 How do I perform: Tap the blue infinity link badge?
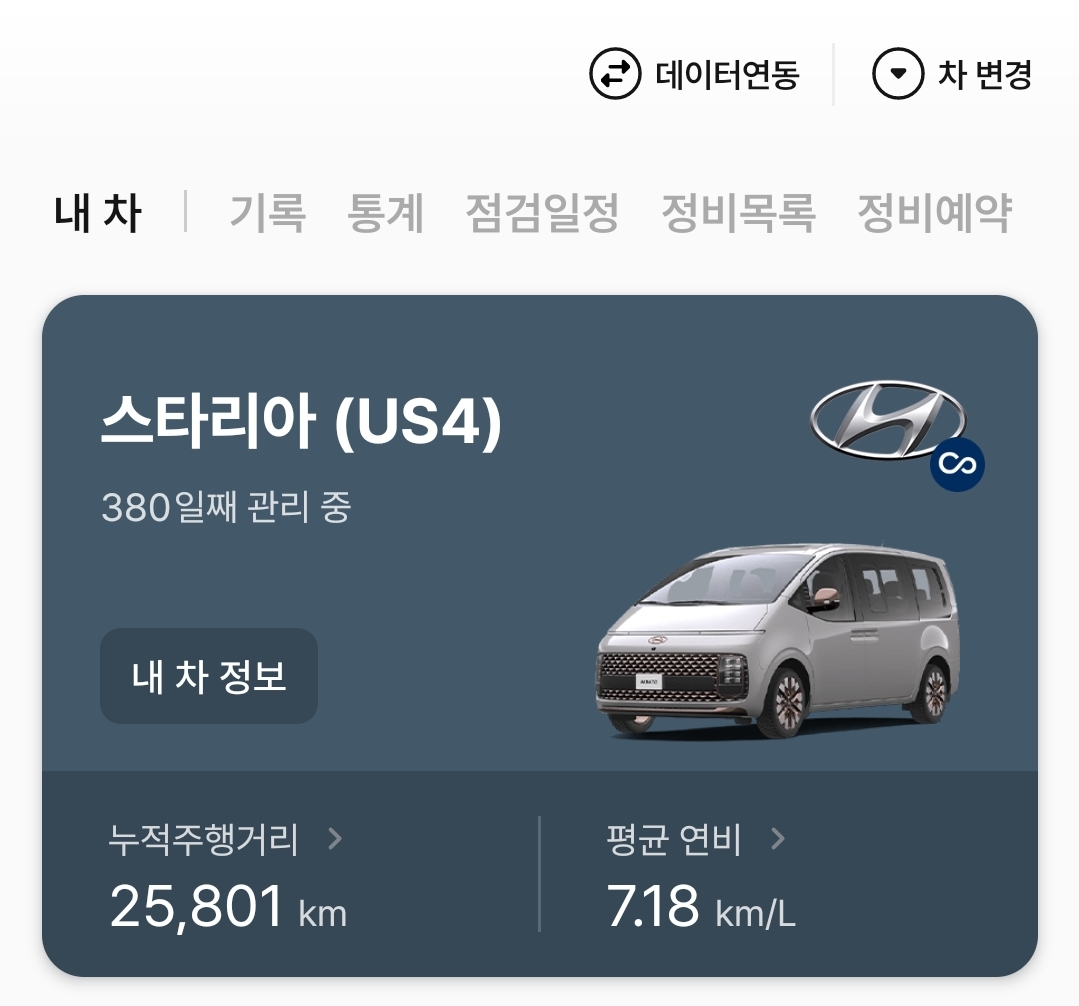coord(957,464)
